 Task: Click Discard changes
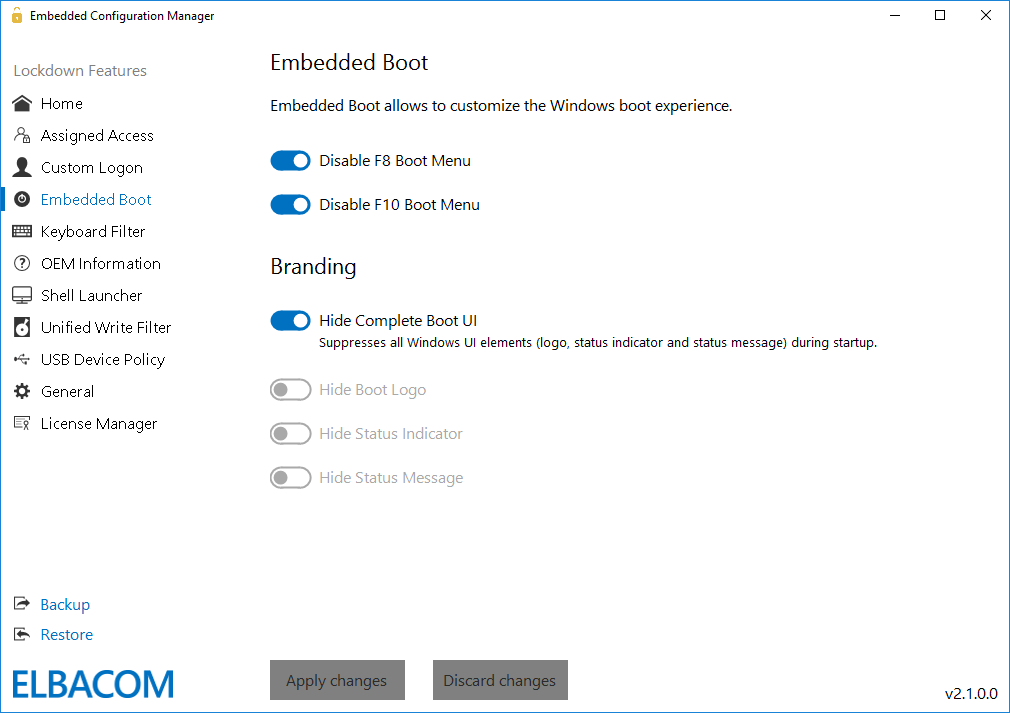tap(500, 680)
